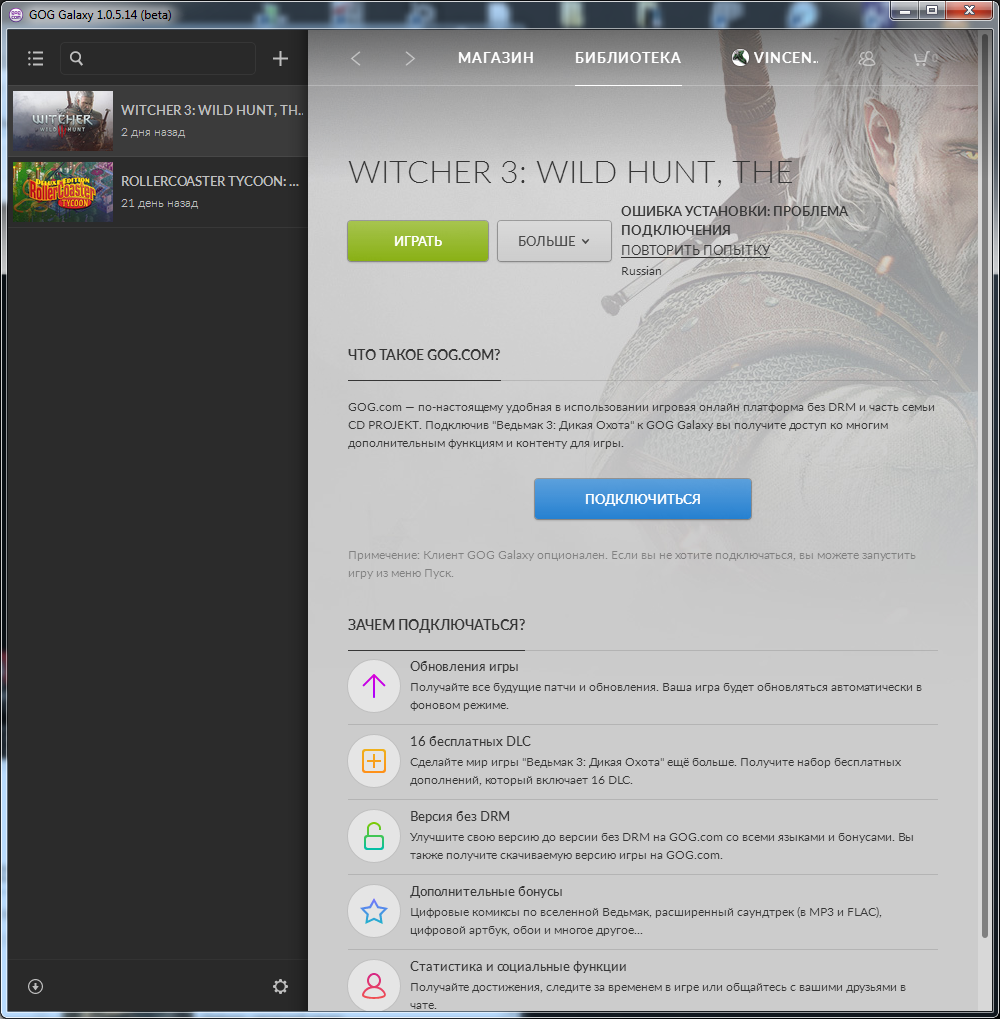Click the WITCHER 3: WILD HUNT, THE page title
Image resolution: width=1000 pixels, height=1019 pixels.
571,172
